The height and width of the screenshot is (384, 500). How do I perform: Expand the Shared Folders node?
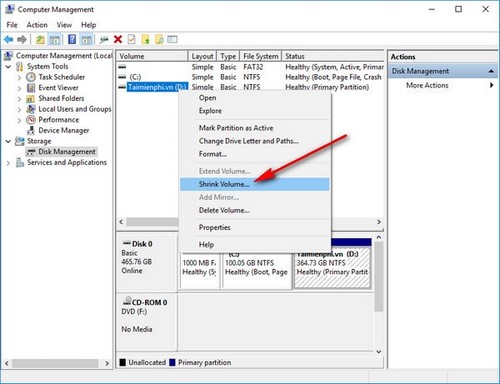(19, 99)
